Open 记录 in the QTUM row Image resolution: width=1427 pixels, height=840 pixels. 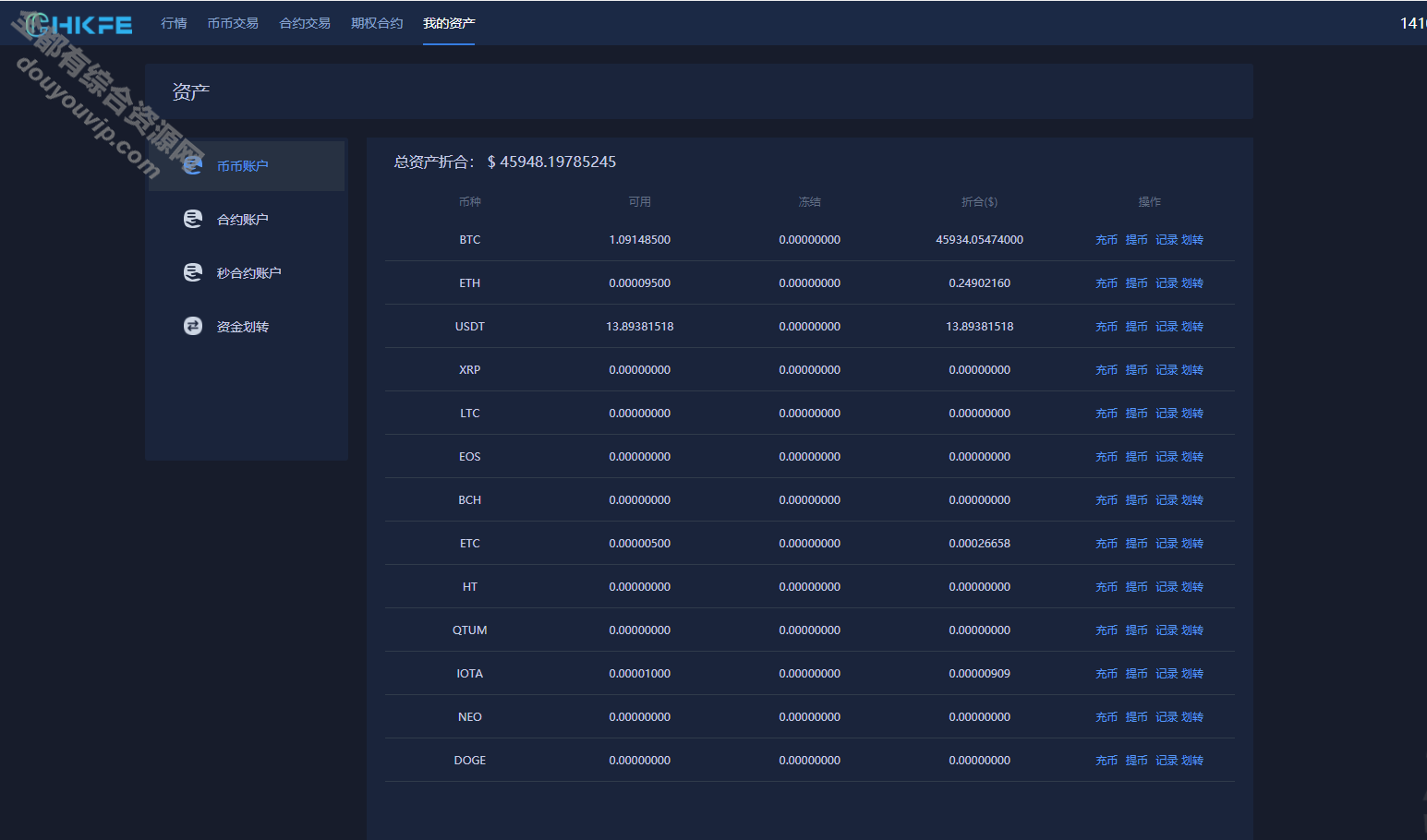(x=1167, y=630)
